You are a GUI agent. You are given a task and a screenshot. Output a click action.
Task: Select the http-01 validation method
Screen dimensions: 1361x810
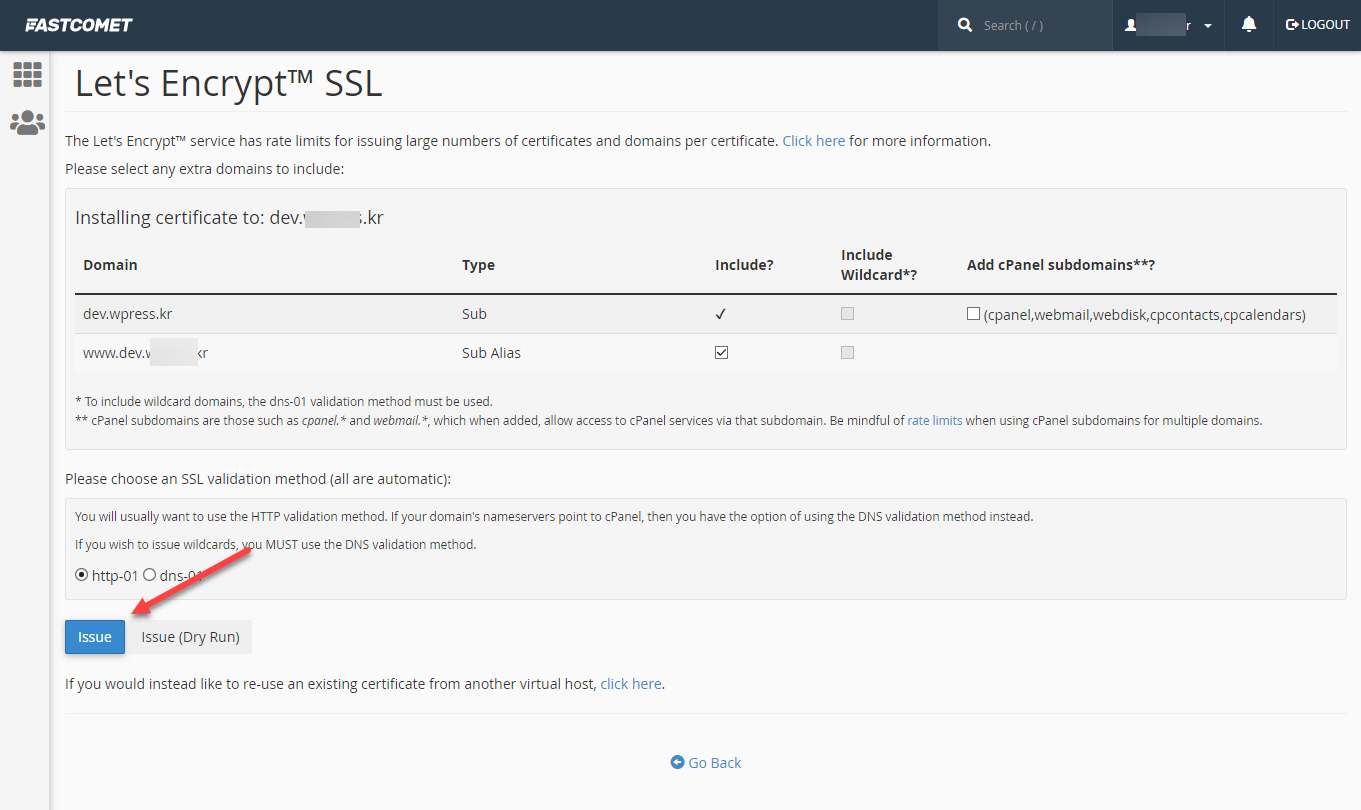coord(82,575)
